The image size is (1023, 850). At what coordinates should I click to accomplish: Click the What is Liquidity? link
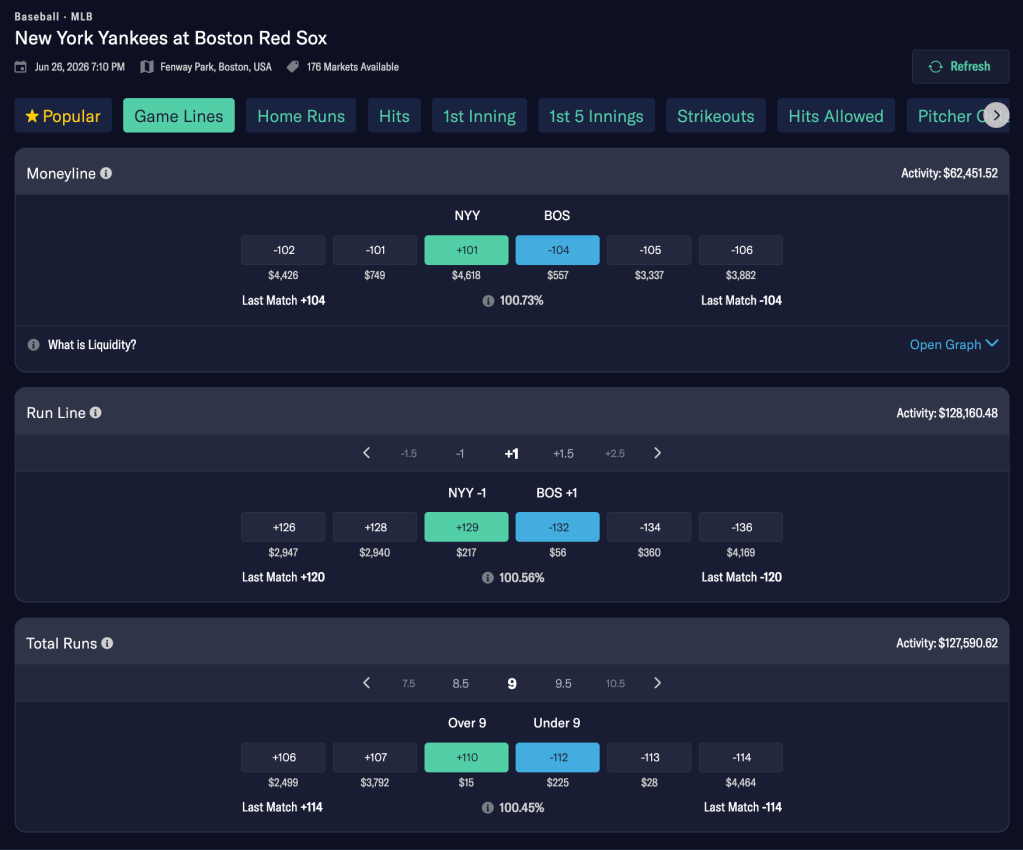coord(92,344)
